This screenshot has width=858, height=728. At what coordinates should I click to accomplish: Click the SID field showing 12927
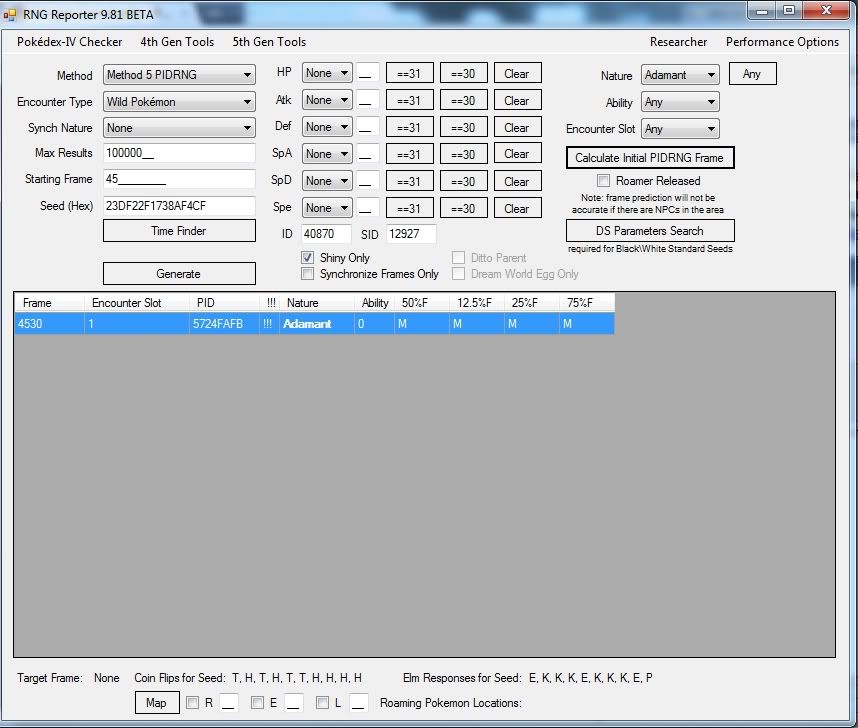[x=411, y=234]
